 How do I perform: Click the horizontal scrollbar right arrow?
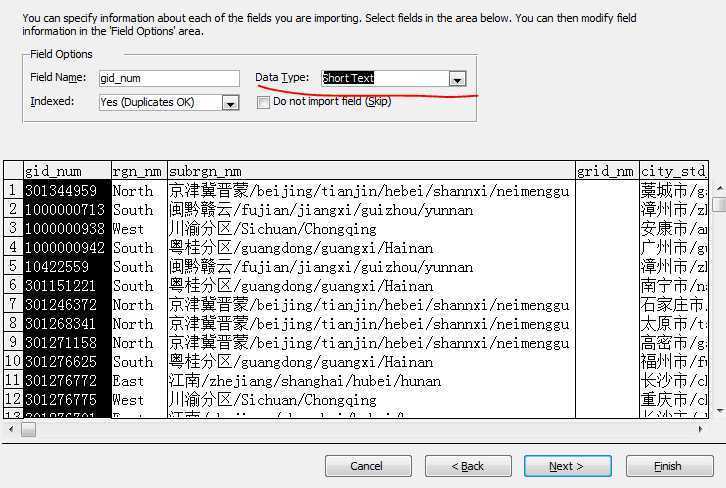[x=701, y=430]
